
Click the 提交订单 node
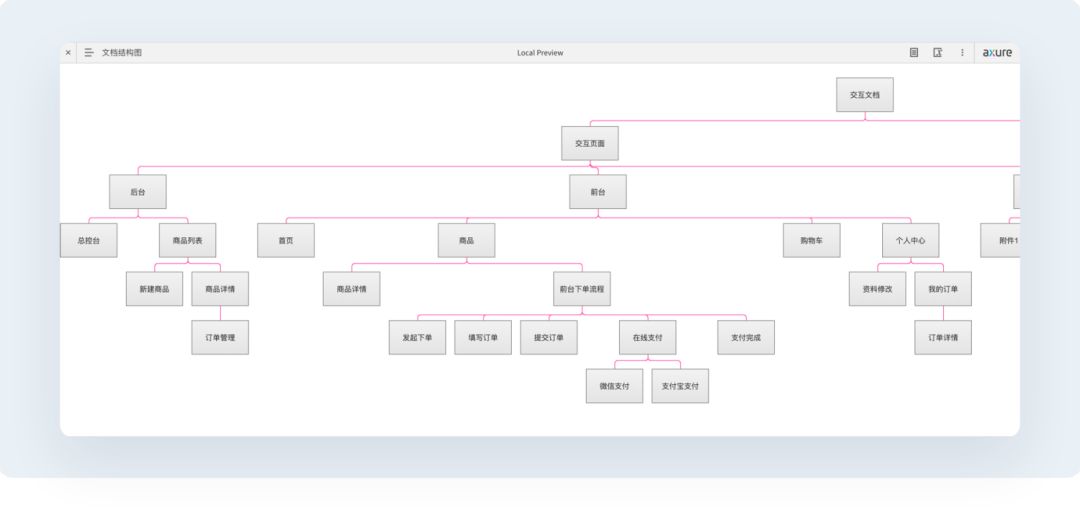(x=549, y=338)
